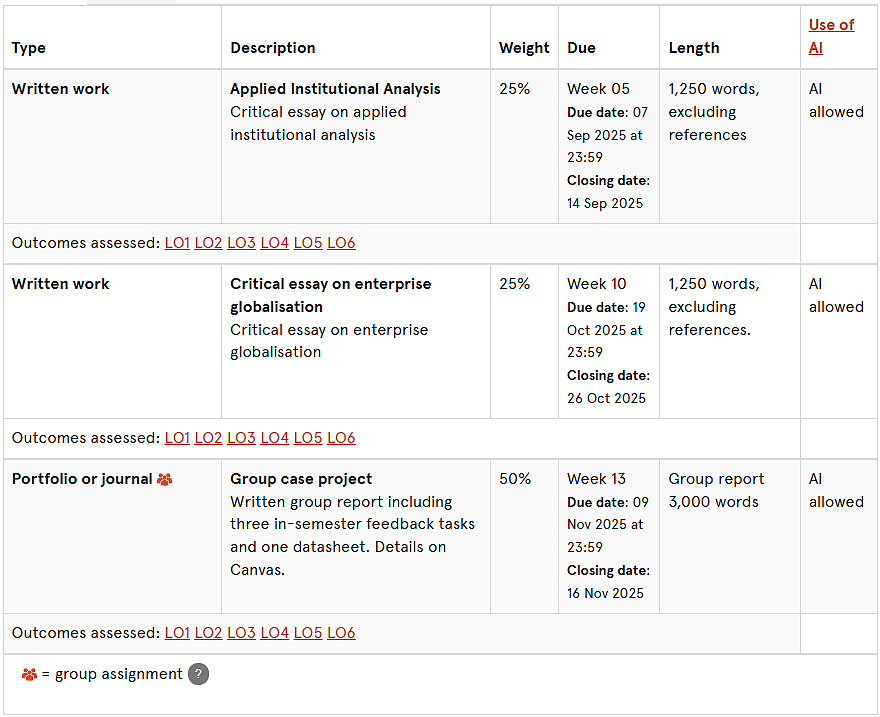Open LO6 in first Outcomes assessed row
Image resolution: width=880 pixels, height=717 pixels.
pyautogui.click(x=341, y=243)
